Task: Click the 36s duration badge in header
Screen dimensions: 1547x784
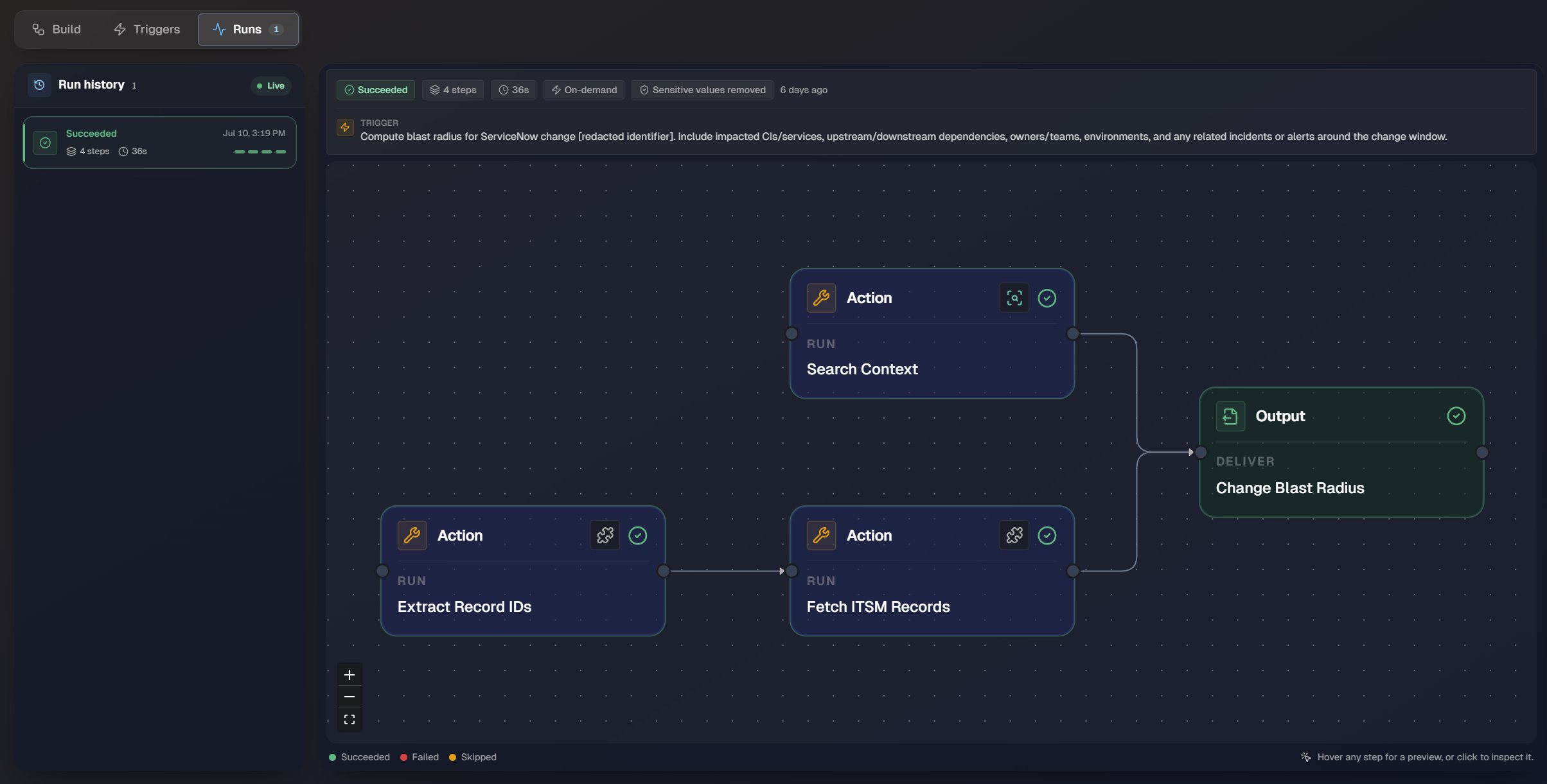Action: click(513, 90)
